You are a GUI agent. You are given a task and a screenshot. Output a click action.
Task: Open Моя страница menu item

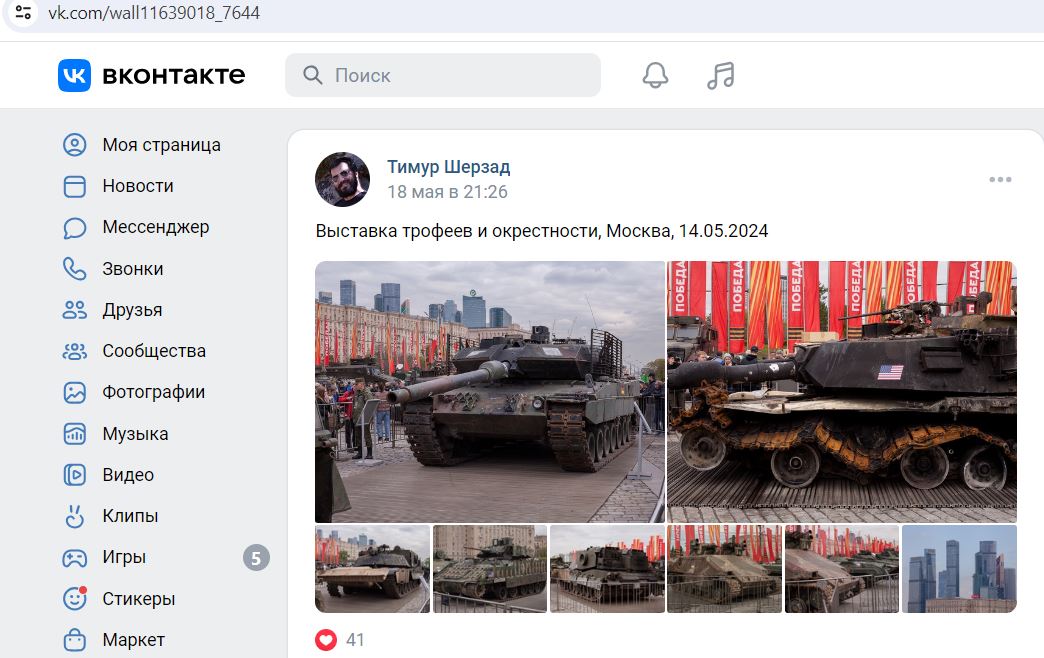pos(161,145)
